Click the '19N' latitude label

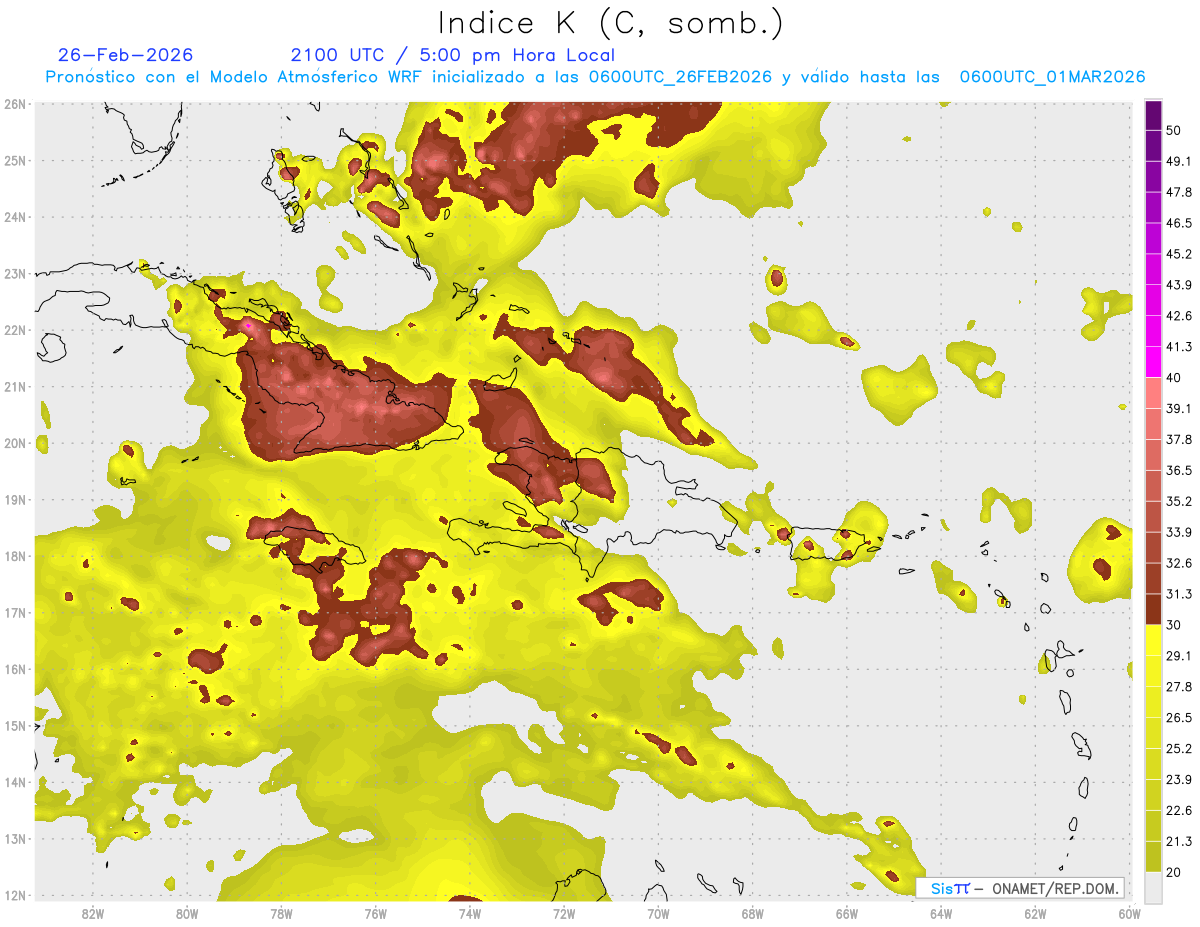(x=15, y=499)
